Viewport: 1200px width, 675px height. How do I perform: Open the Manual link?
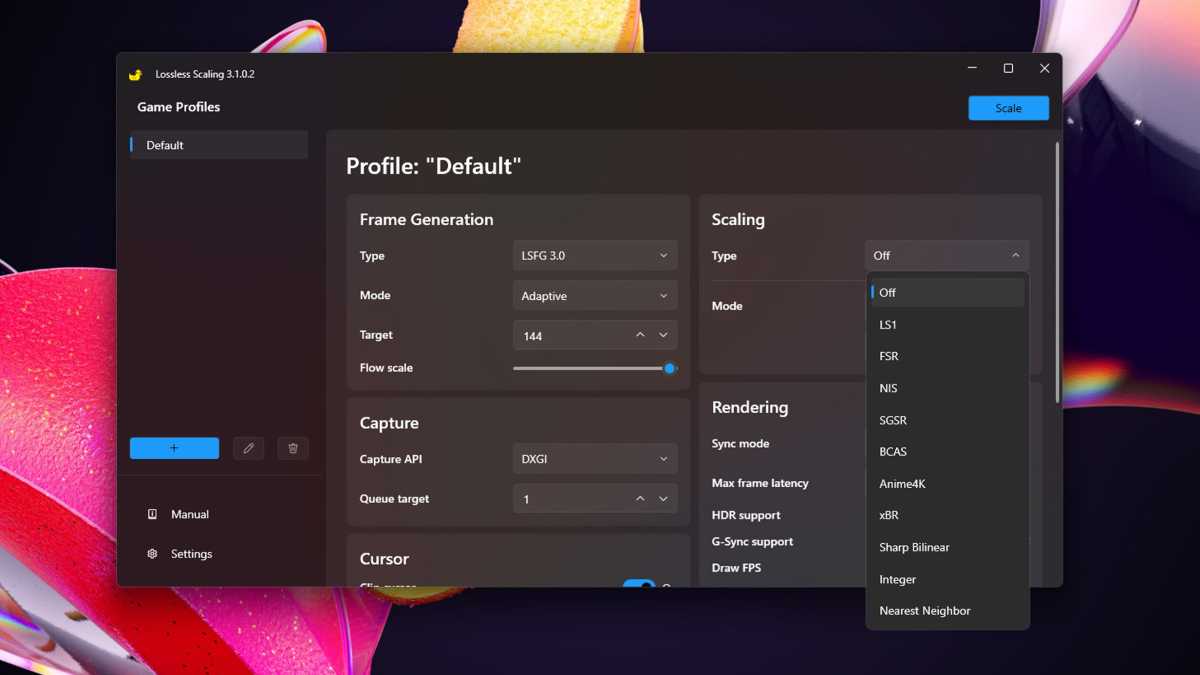point(190,514)
